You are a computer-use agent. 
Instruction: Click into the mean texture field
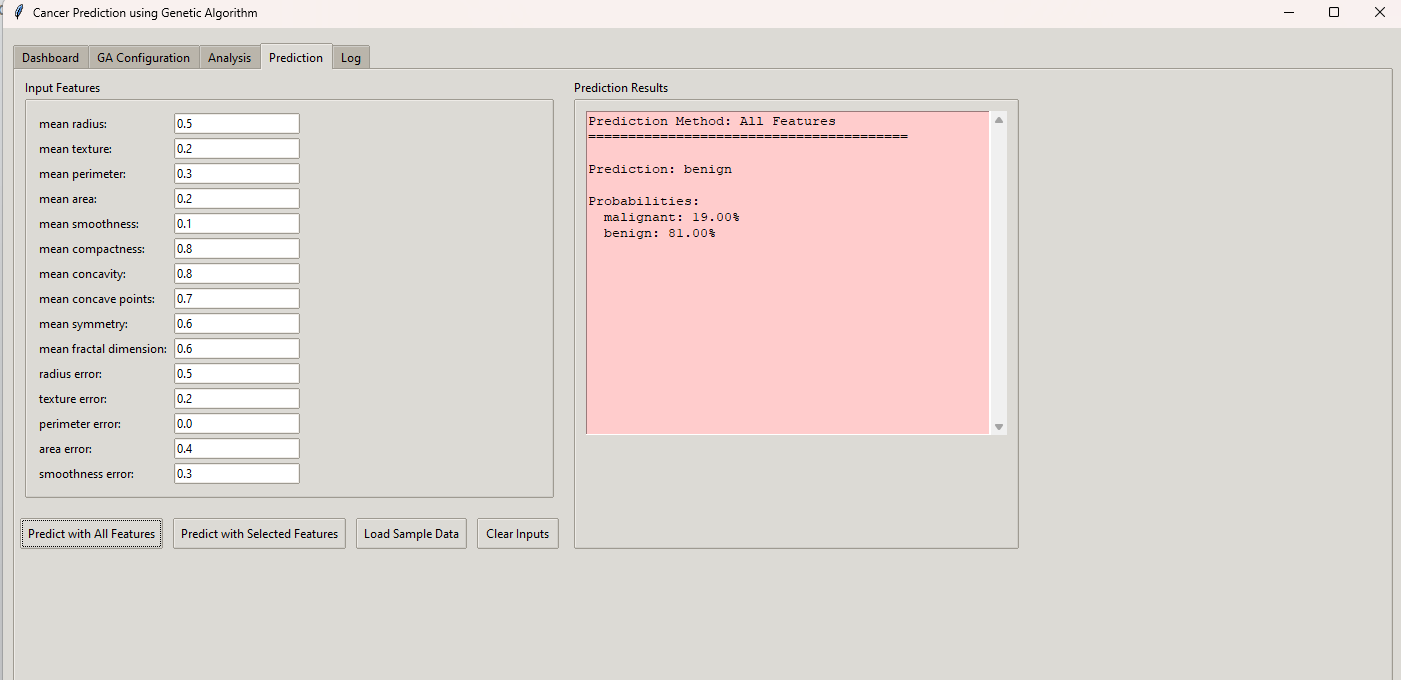(236, 149)
